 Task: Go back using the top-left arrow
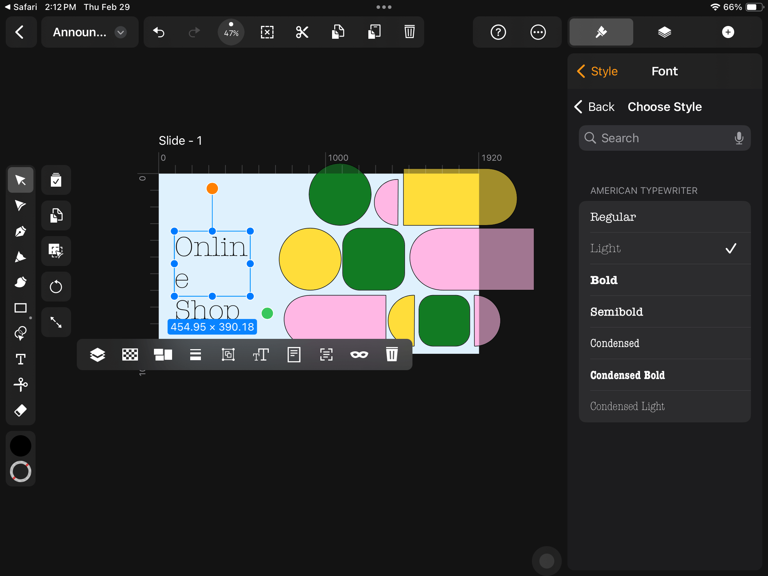point(20,32)
